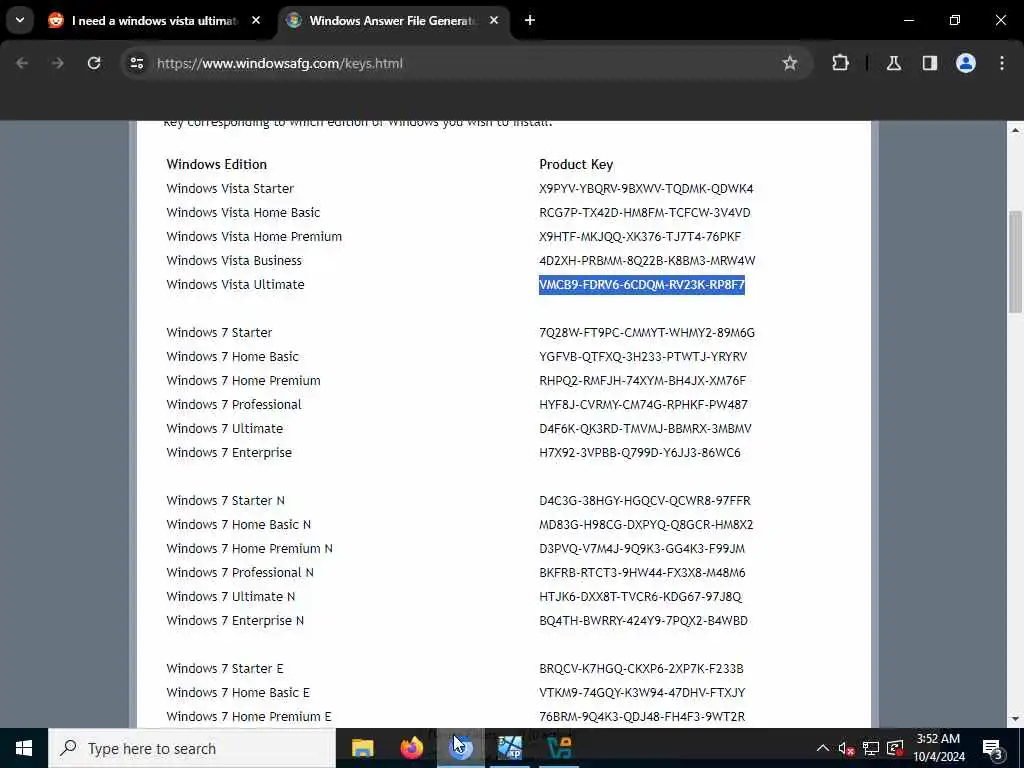1024x768 pixels.
Task: Open the Extensions puzzle icon
Action: (x=840, y=63)
